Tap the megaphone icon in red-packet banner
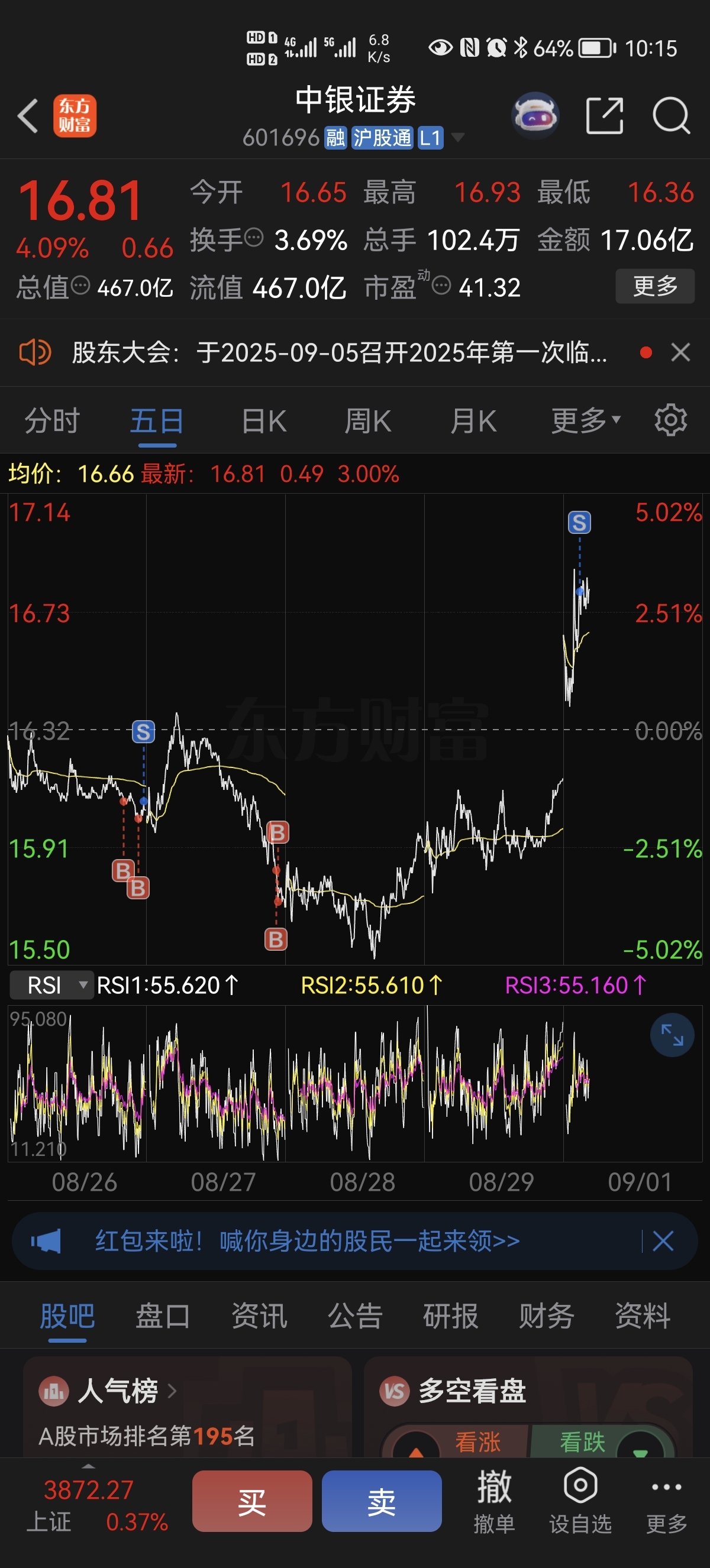This screenshot has height=1568, width=710. click(46, 1240)
